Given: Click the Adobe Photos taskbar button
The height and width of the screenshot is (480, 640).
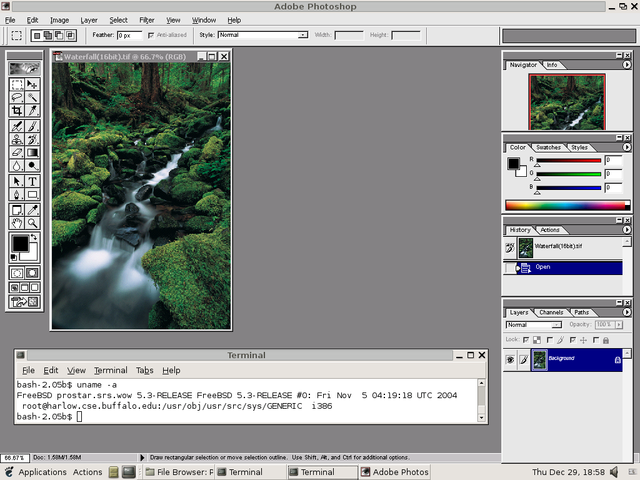Looking at the screenshot, I should click(x=395, y=472).
